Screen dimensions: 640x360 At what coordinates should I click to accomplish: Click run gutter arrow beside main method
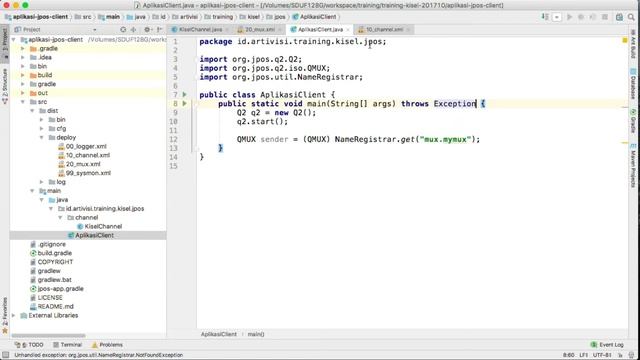coord(184,104)
